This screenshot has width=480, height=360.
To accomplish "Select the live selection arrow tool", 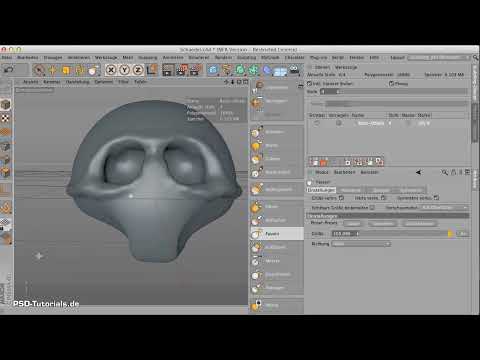I will click(x=39, y=70).
